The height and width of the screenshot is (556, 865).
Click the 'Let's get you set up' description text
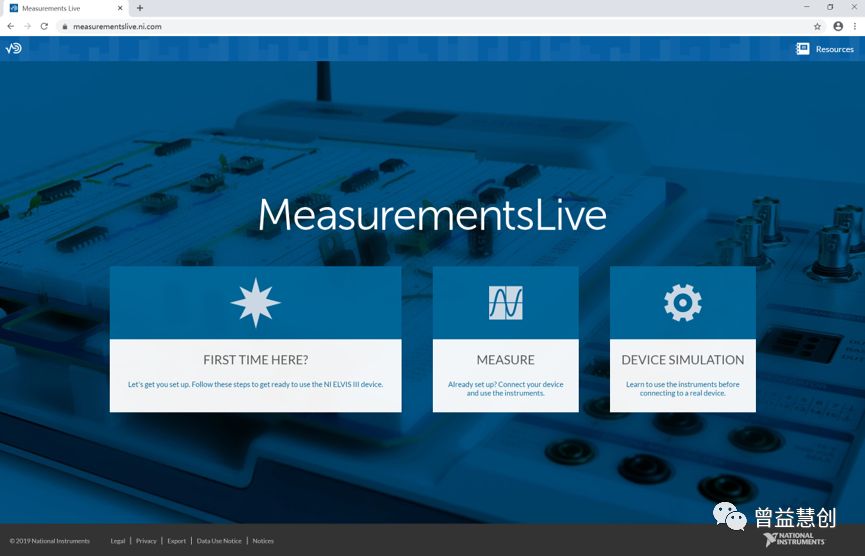click(x=255, y=384)
